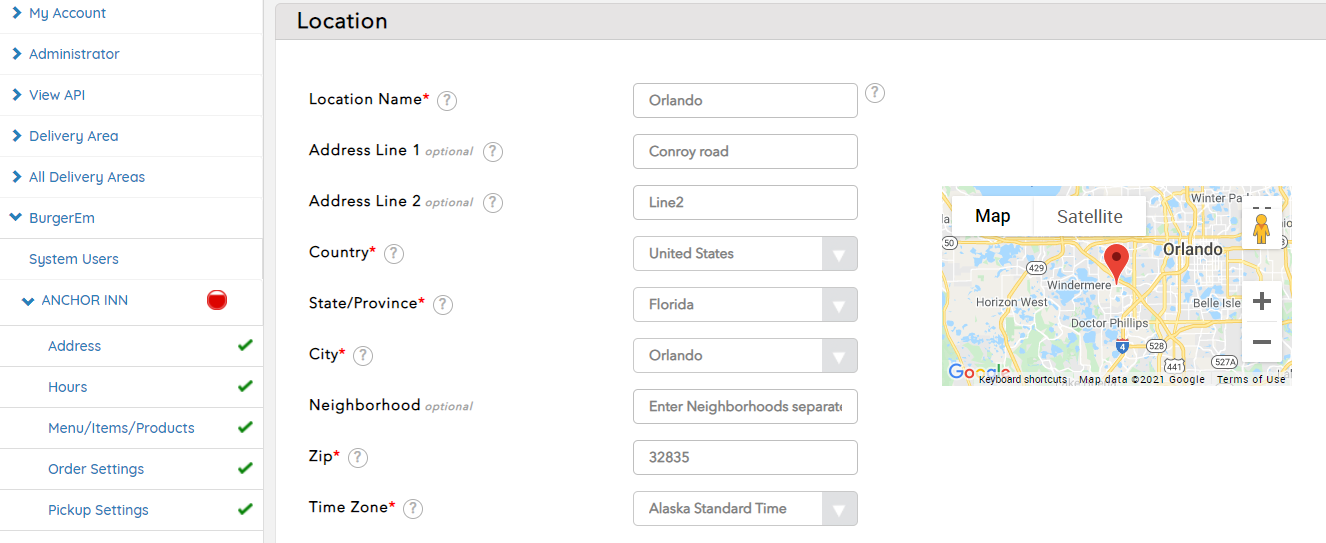Open Menu/Items/Products settings
Image resolution: width=1326 pixels, height=543 pixels.
(121, 428)
